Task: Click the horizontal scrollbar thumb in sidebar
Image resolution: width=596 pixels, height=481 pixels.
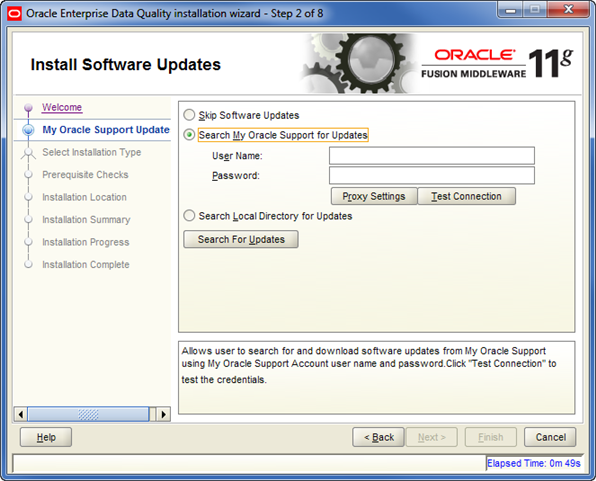Action: tap(88, 414)
